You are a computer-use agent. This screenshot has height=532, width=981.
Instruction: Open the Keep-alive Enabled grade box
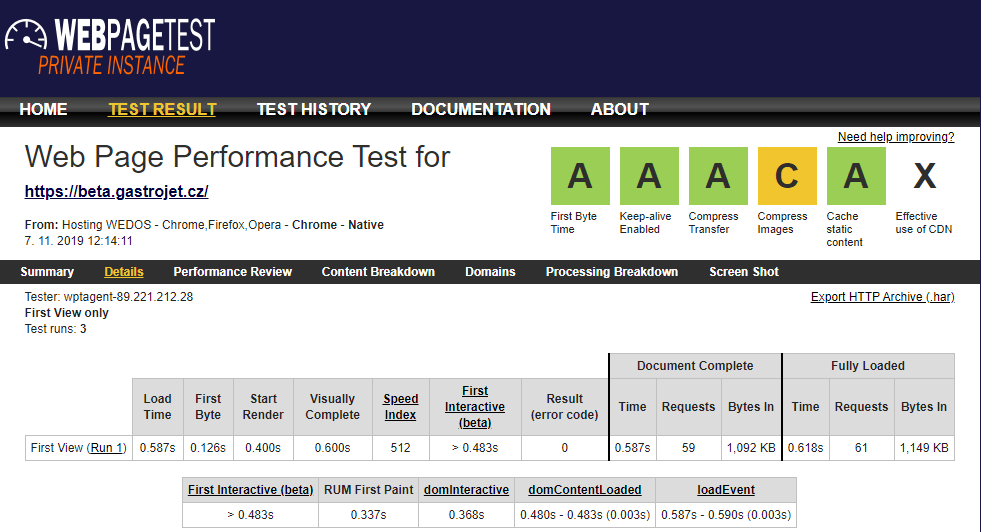(x=649, y=176)
